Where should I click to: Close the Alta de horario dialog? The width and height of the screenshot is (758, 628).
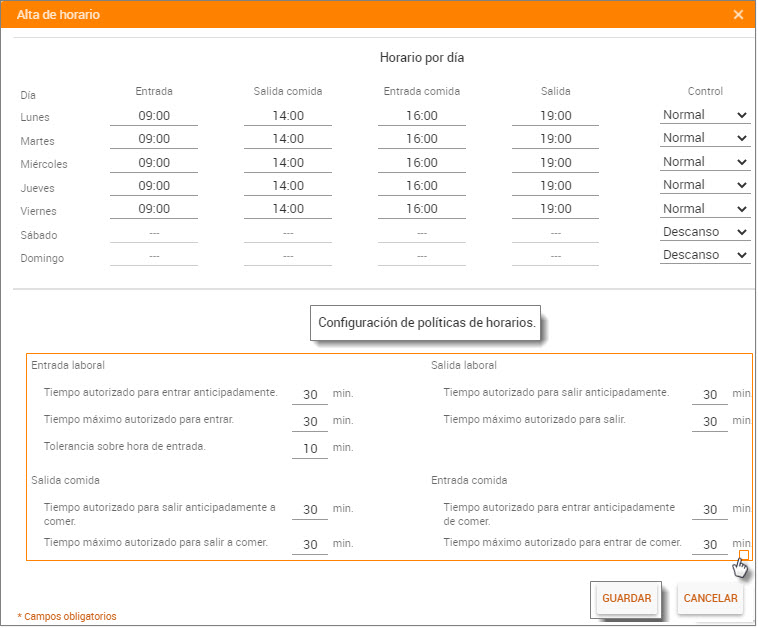pos(738,15)
